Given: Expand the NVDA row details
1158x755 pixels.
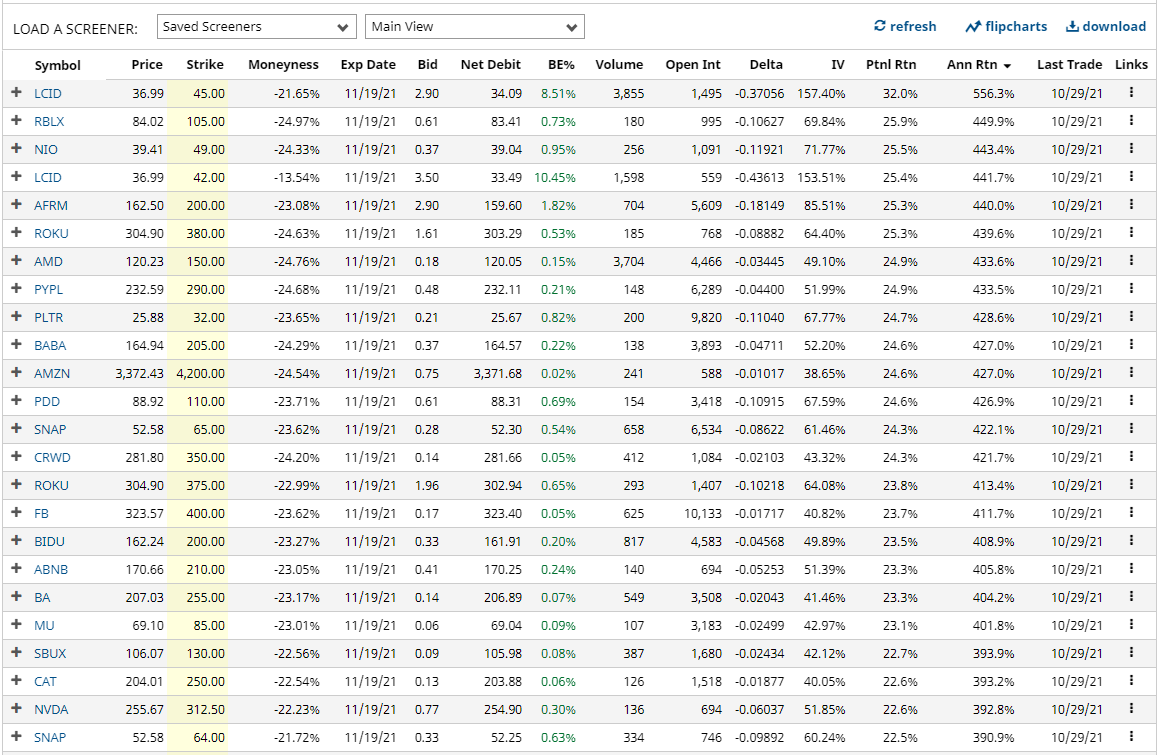Looking at the screenshot, I should 16,709.
